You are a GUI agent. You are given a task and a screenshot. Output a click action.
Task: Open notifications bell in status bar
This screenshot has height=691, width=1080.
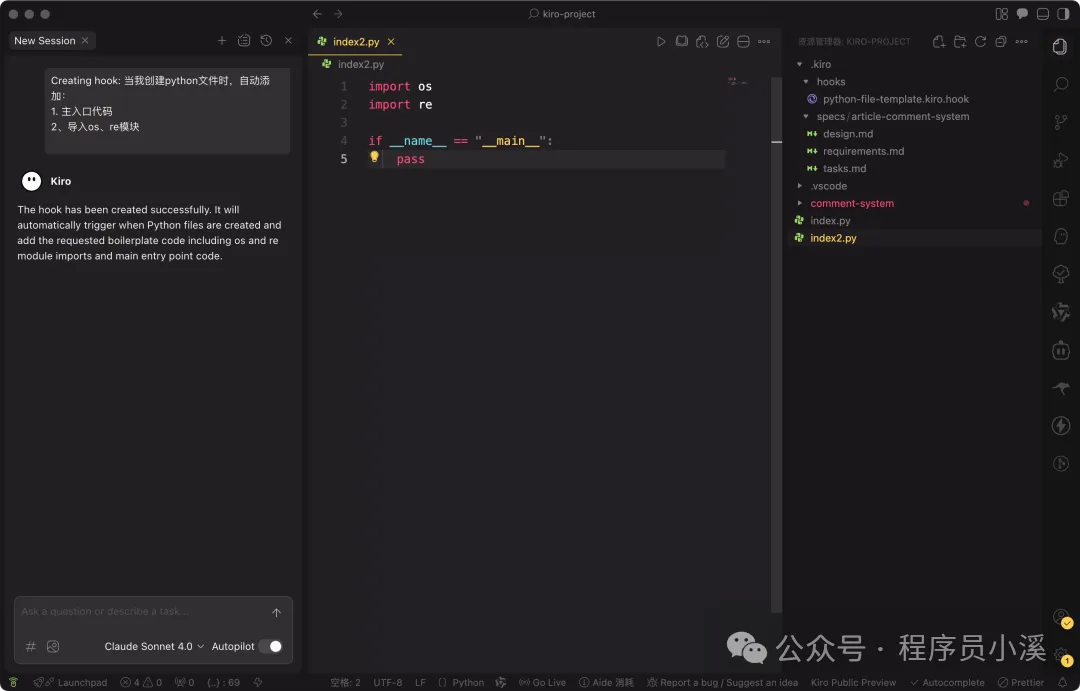(1062, 682)
